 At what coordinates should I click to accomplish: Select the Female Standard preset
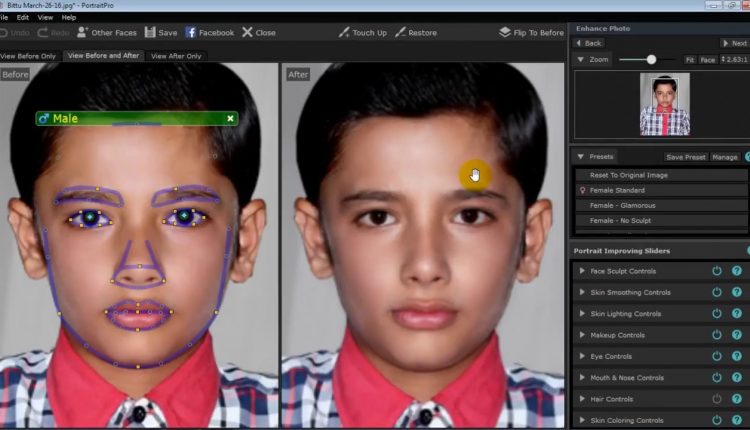[x=661, y=190]
